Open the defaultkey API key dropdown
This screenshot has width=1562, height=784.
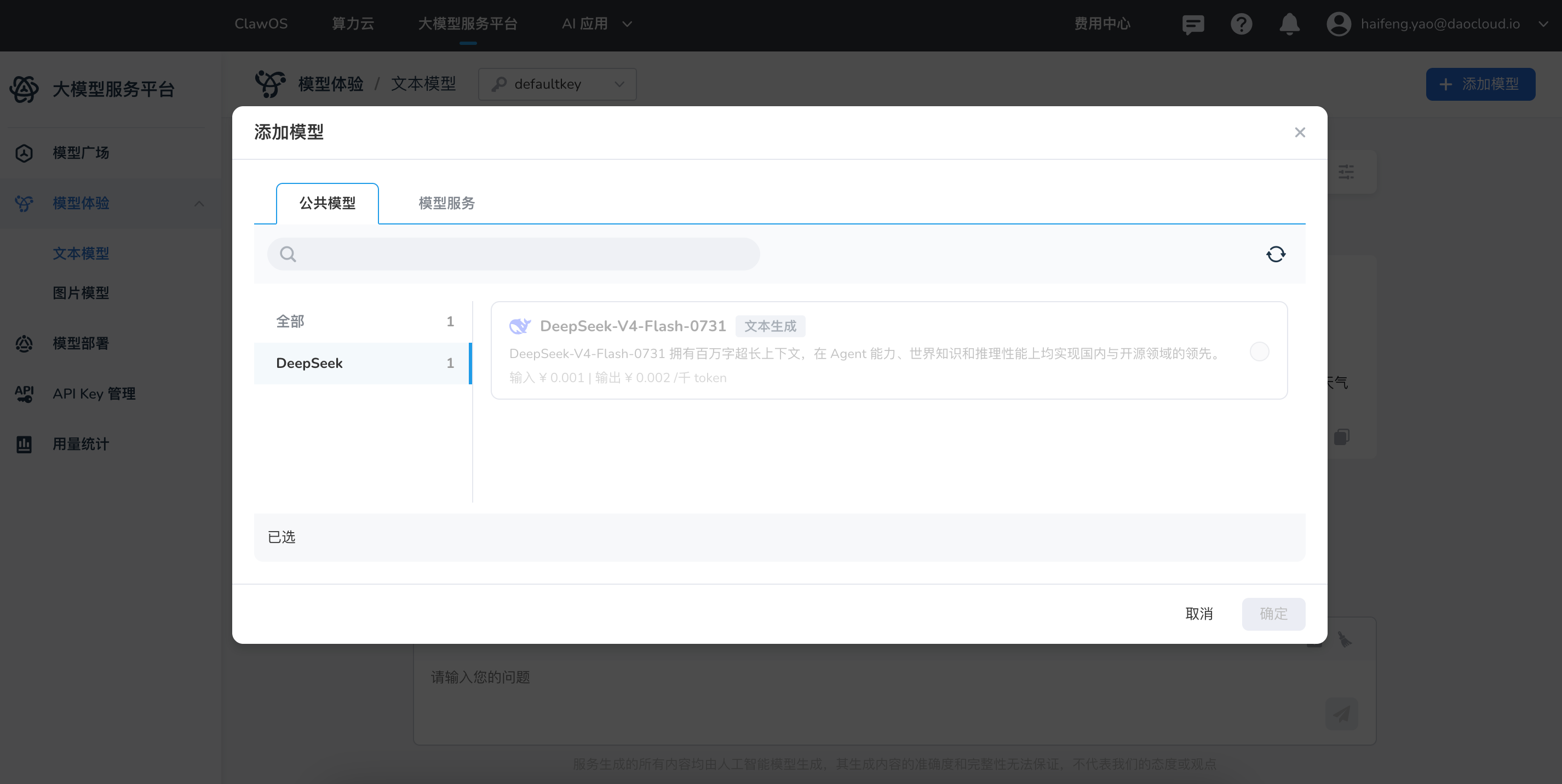[557, 84]
